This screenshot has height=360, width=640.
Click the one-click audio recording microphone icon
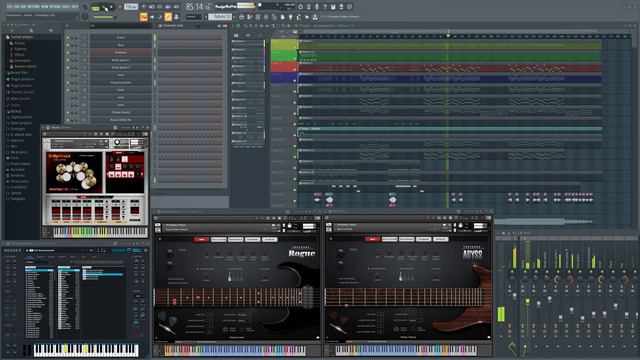(317, 7)
